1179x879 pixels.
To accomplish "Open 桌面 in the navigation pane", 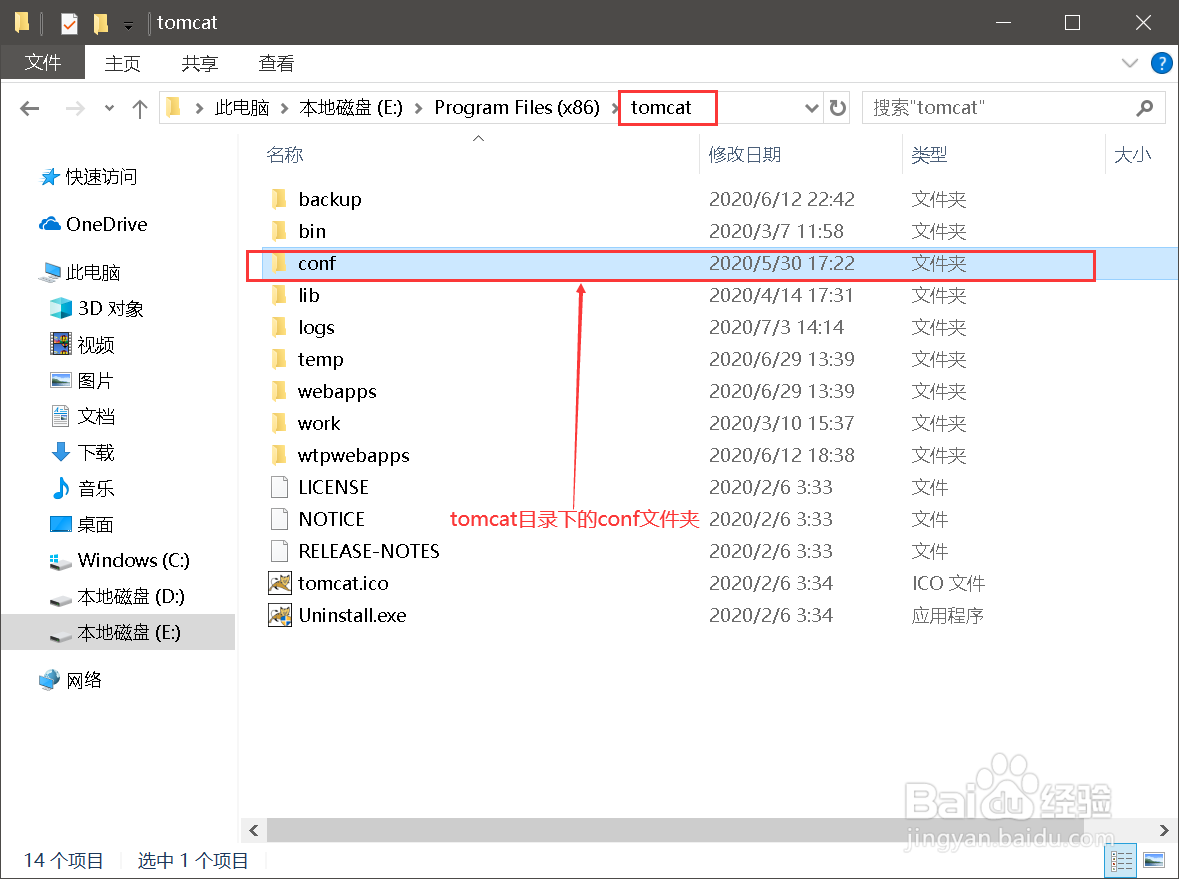I will (82, 525).
